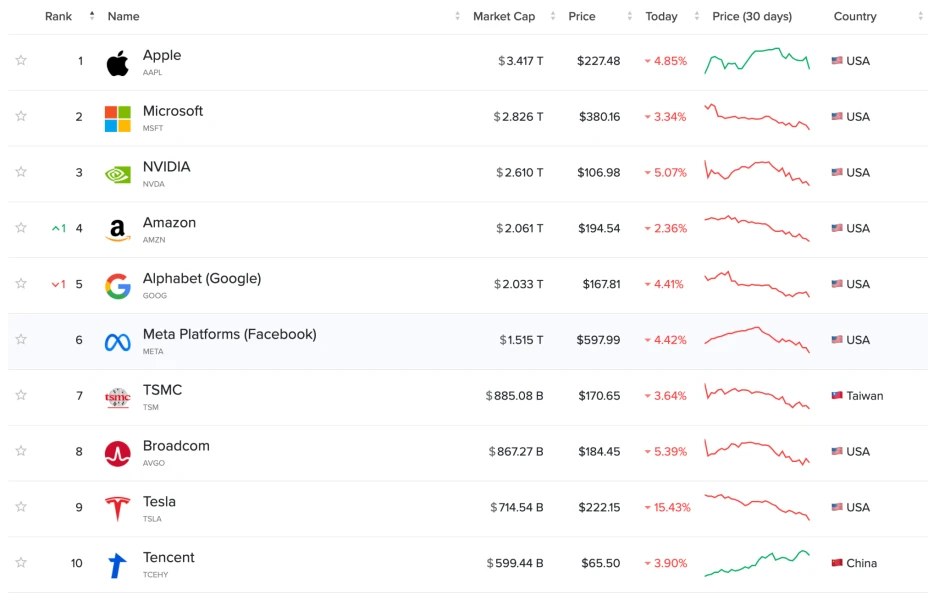Open the Broadcom company link
The width and height of the screenshot is (939, 600).
[x=176, y=446]
